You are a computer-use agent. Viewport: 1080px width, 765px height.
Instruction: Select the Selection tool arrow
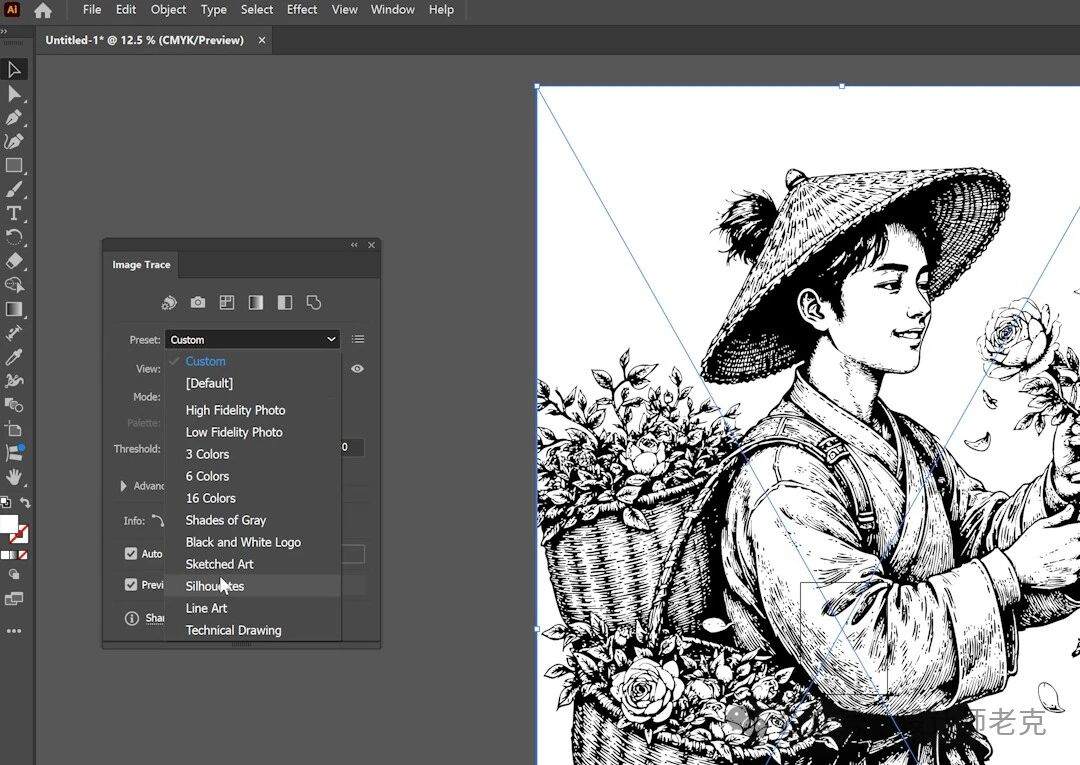(14, 69)
